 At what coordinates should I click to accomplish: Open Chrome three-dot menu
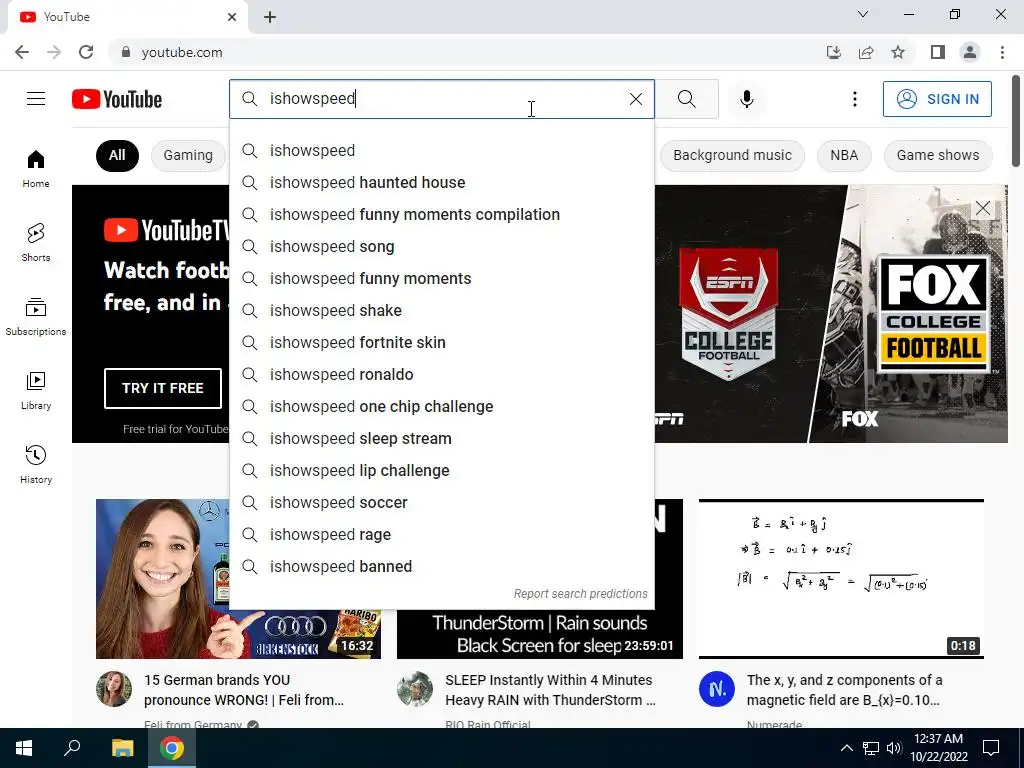[x=1002, y=52]
